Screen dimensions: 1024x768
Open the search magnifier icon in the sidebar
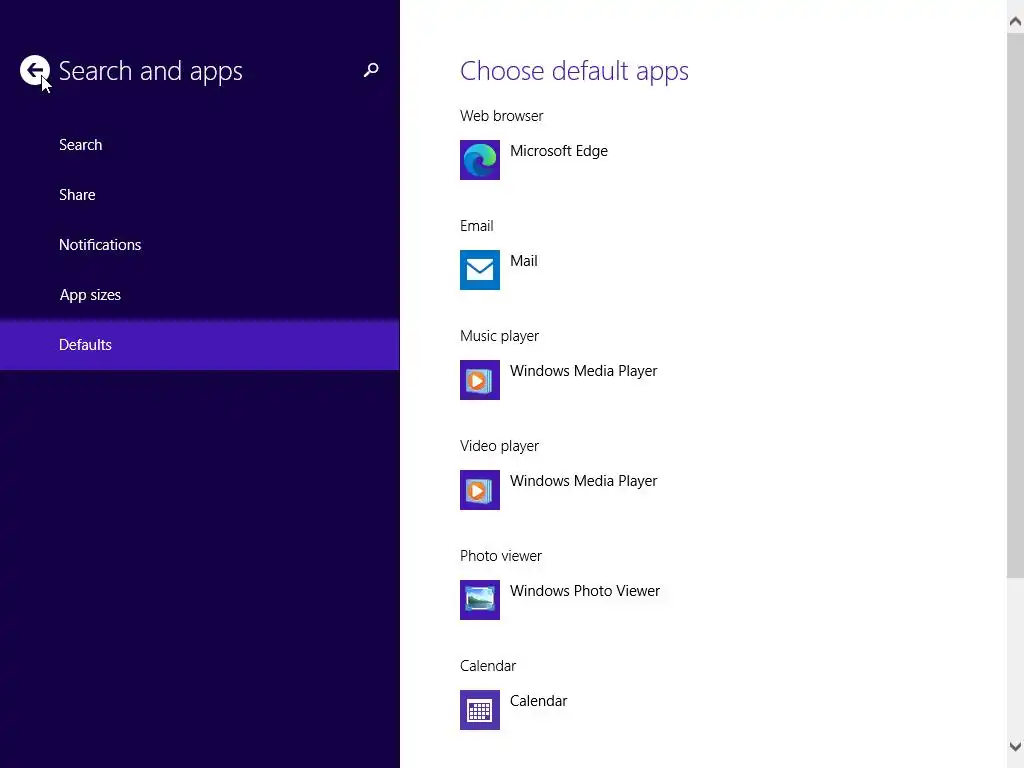pos(371,70)
